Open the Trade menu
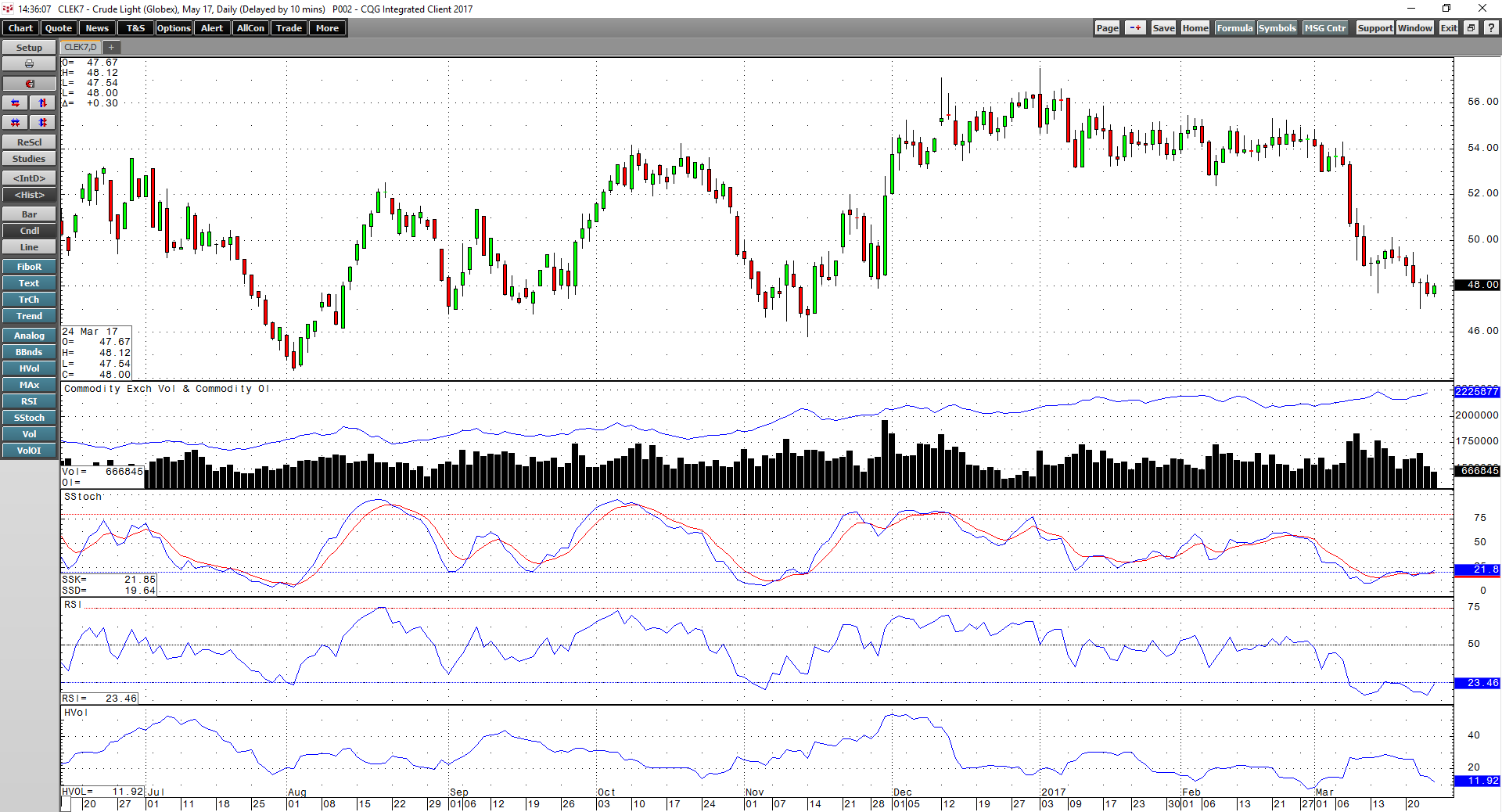1502x812 pixels. pos(289,28)
